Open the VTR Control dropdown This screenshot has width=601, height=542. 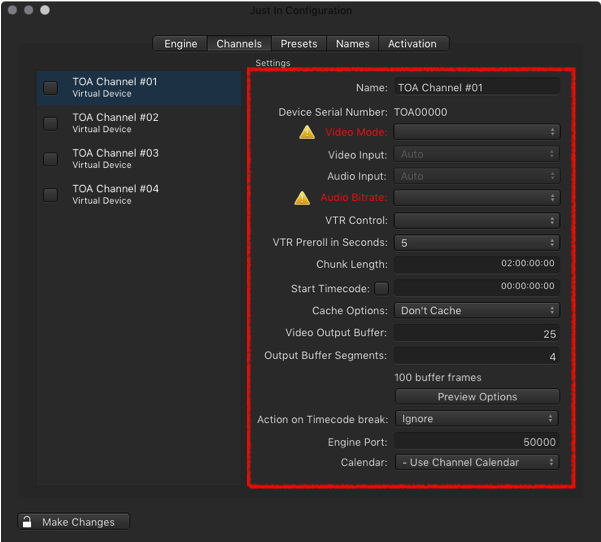(x=477, y=220)
